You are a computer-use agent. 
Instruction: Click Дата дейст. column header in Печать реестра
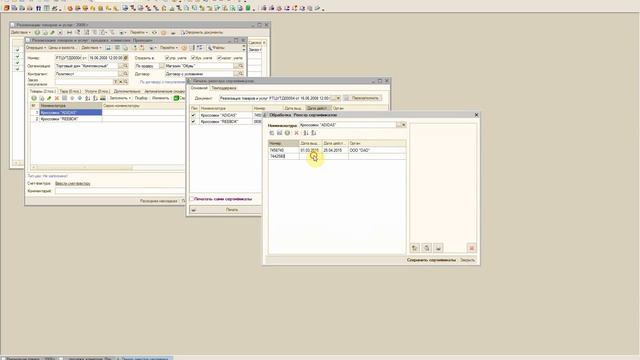pyautogui.click(x=318, y=108)
